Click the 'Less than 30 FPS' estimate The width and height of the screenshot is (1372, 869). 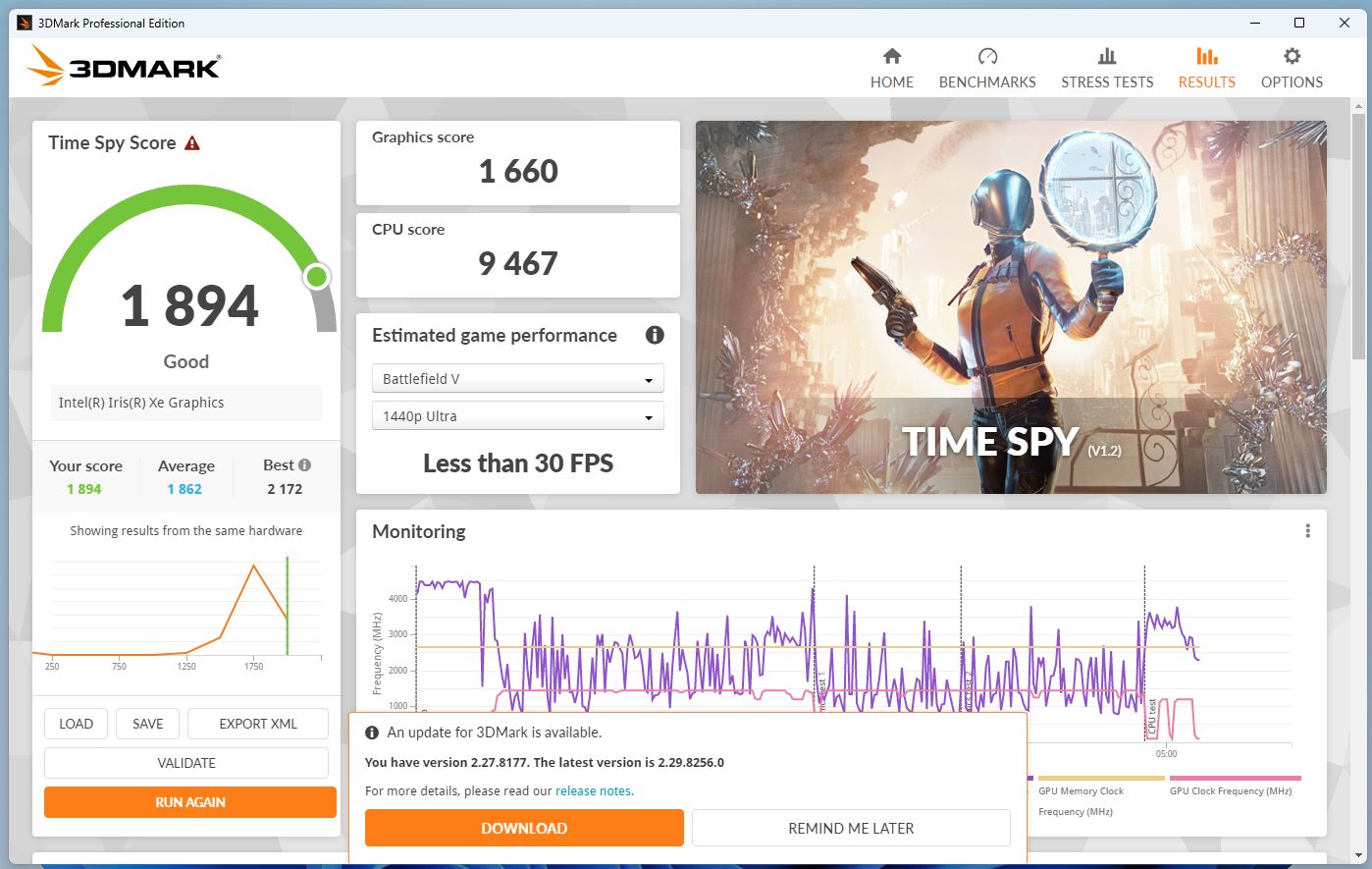pyautogui.click(x=518, y=463)
